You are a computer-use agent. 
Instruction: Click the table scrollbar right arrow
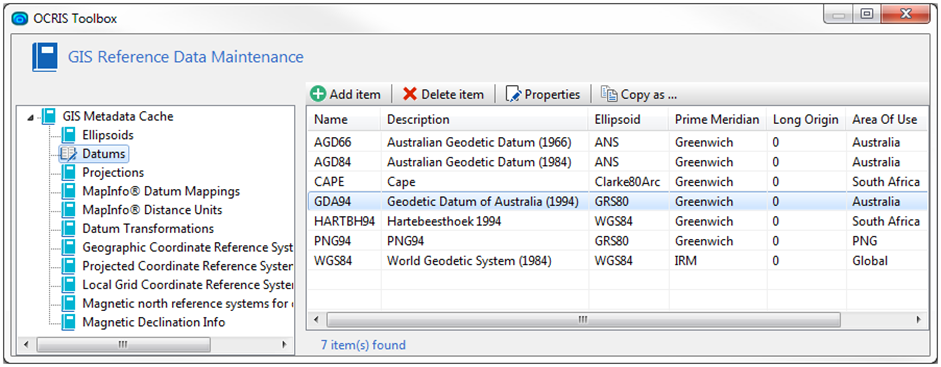[918, 320]
